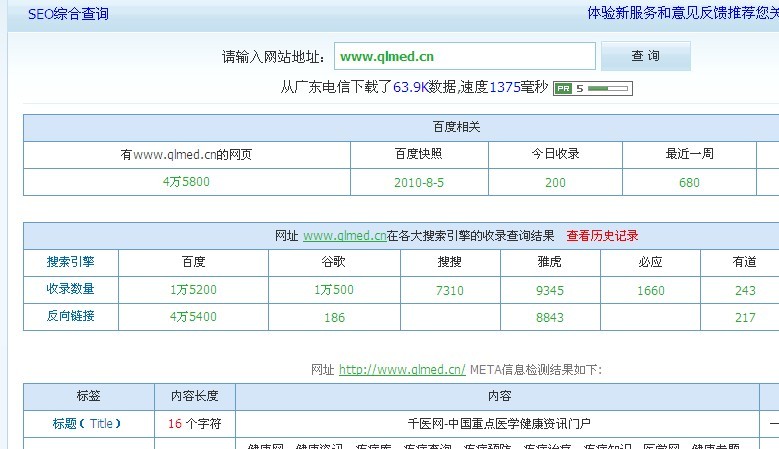Viewport: 779px width, 449px height.
Task: Open Google indexed count 1万500
Action: (x=333, y=290)
